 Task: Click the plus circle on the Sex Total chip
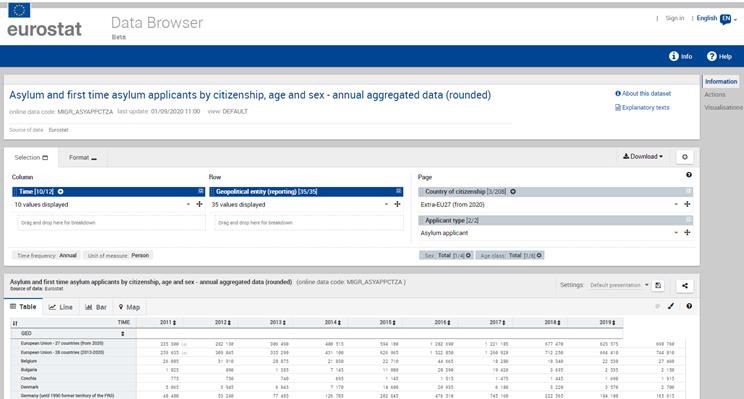pos(468,255)
